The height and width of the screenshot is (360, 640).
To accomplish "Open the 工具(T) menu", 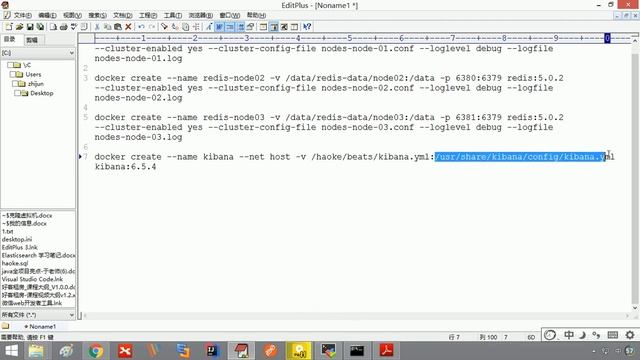I will click(x=173, y=15).
